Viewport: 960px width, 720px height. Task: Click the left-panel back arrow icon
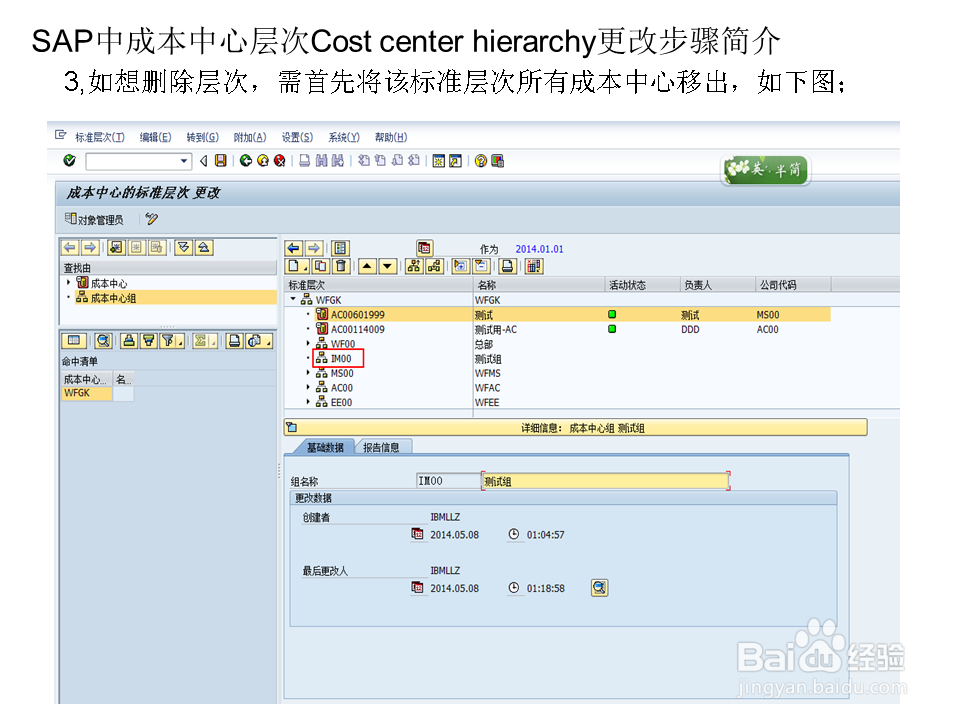click(70, 247)
